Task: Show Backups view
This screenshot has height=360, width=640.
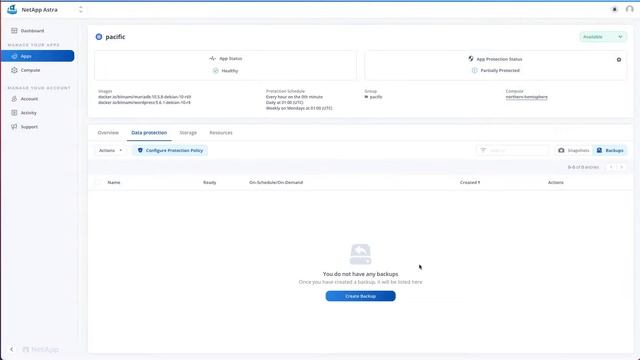Action: pos(610,151)
